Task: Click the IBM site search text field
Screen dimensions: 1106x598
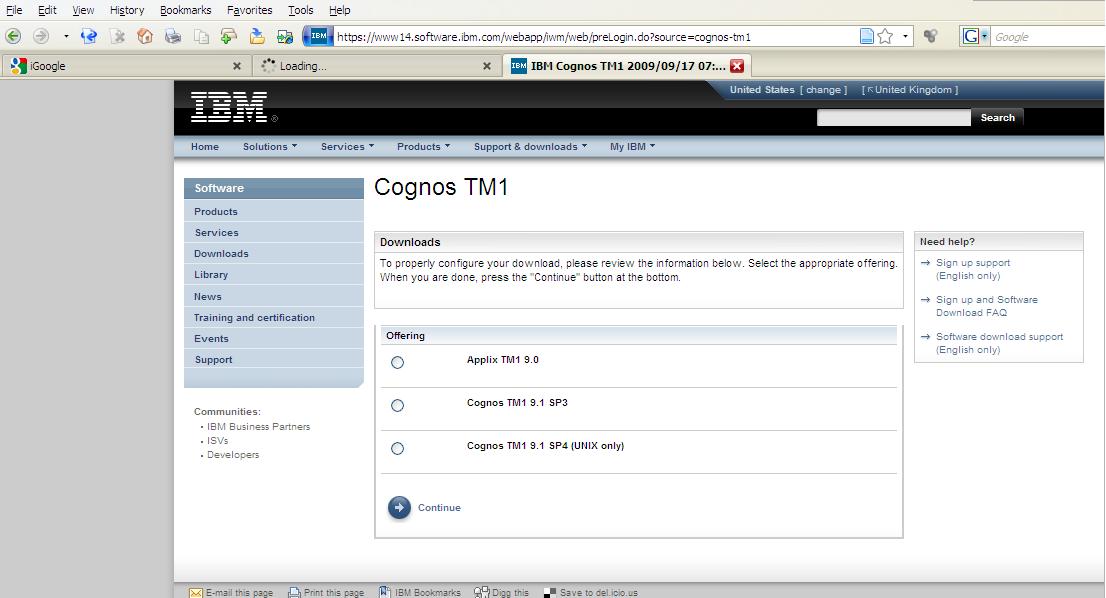Action: coord(894,118)
